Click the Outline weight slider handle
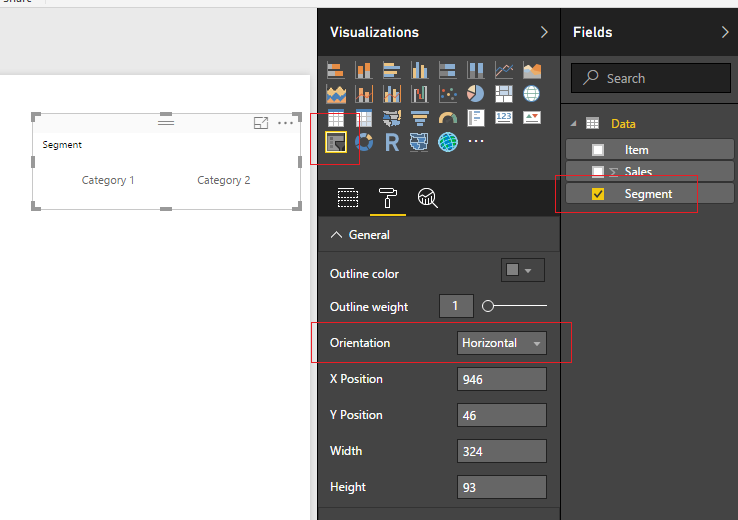Viewport: 738px width, 520px height. coord(488,306)
